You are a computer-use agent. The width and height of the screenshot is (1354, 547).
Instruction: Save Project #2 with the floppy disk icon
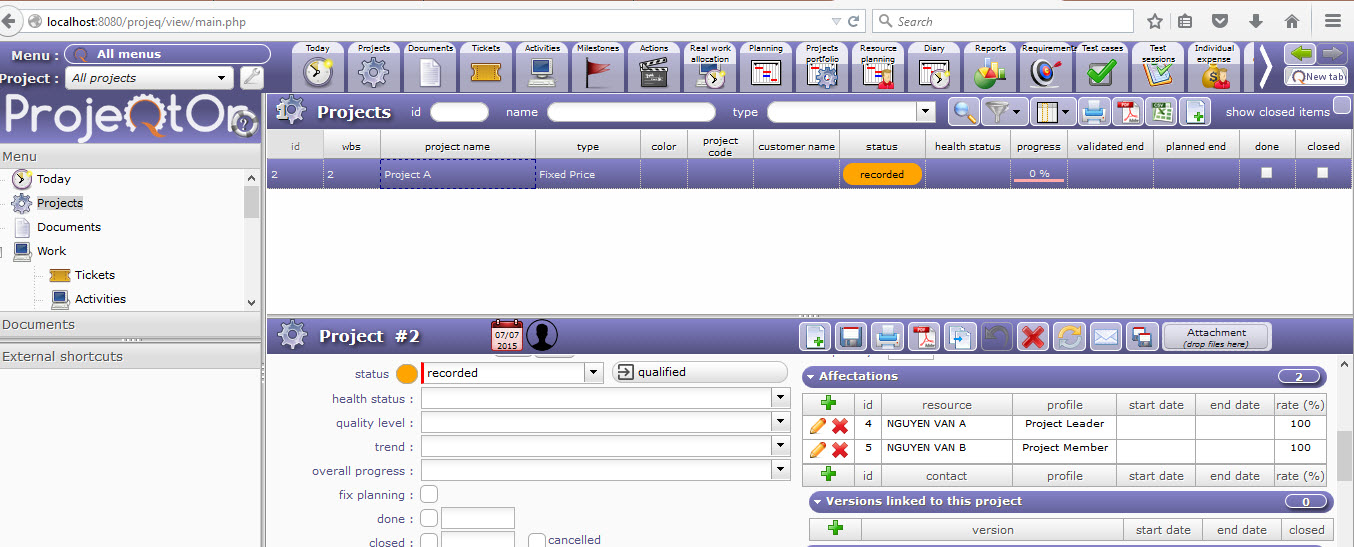(849, 337)
